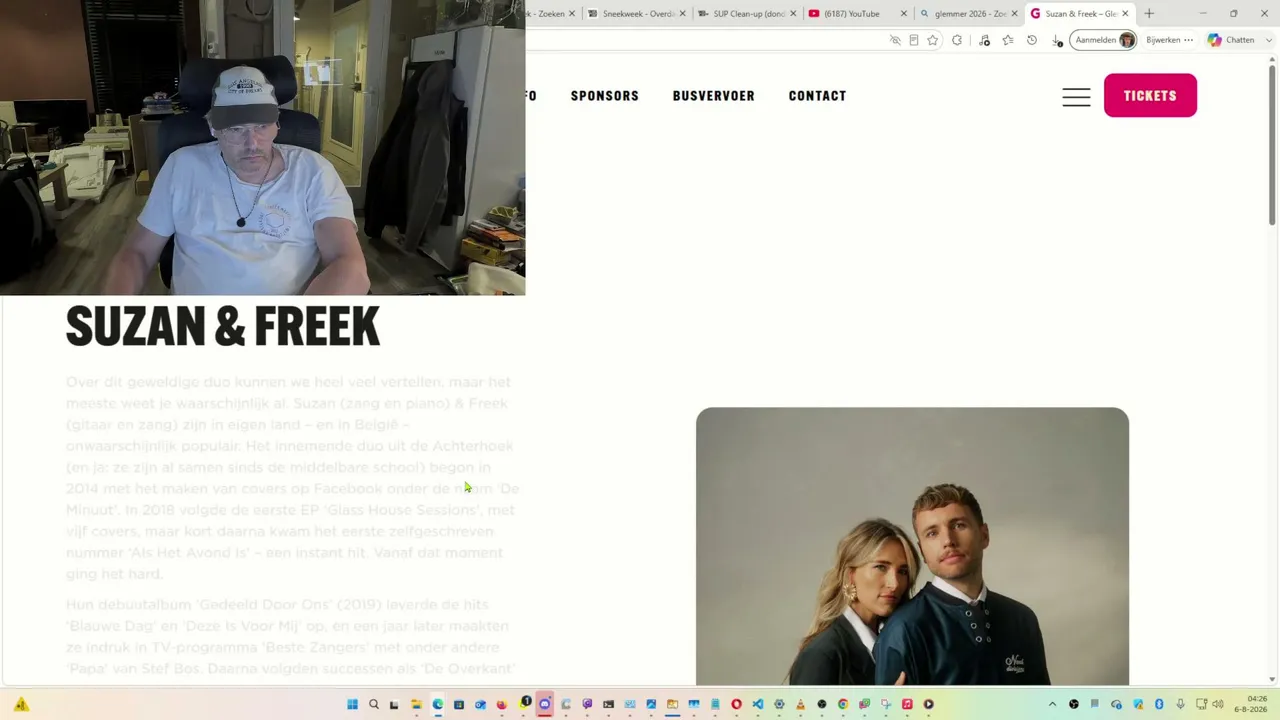Open Google Chrome from the taskbar
Screen dimensions: 1280x720
point(843,704)
